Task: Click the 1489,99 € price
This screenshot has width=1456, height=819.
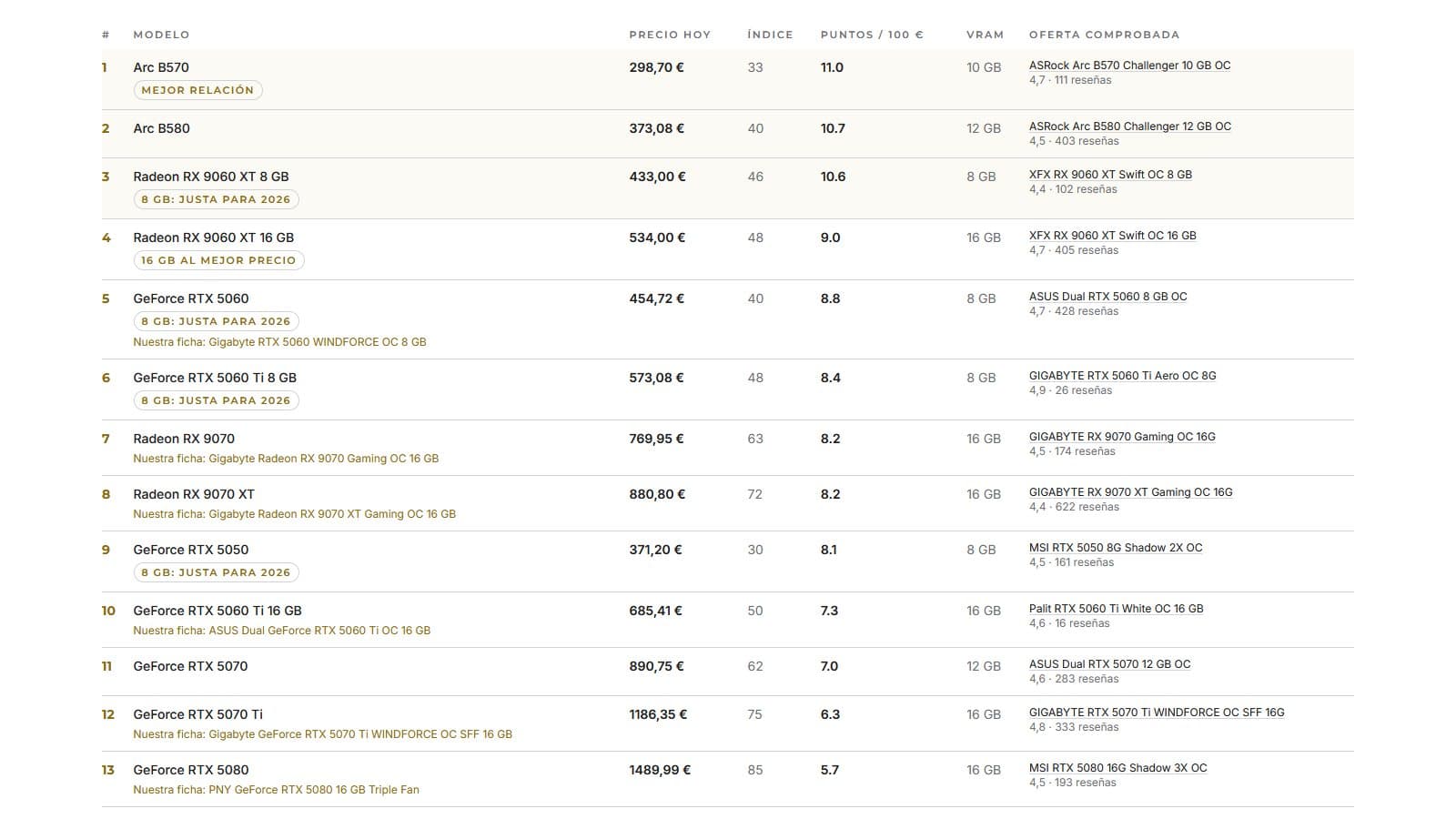Action: [x=661, y=770]
